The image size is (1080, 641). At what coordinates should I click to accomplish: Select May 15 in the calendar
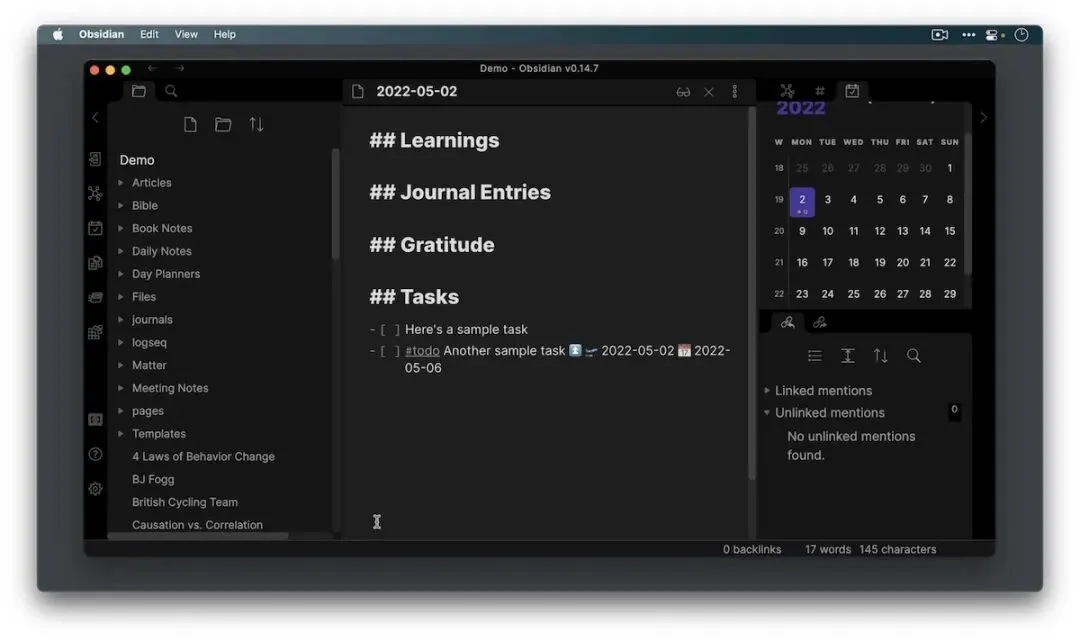tap(950, 231)
